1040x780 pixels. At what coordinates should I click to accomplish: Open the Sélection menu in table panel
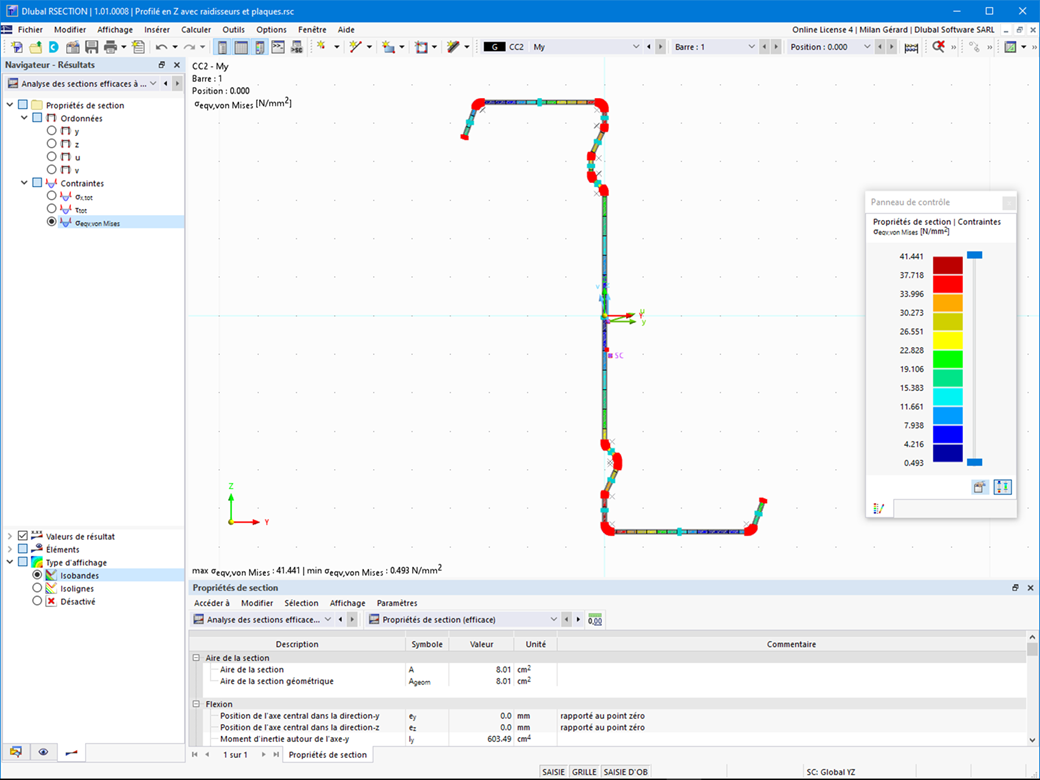pos(301,603)
